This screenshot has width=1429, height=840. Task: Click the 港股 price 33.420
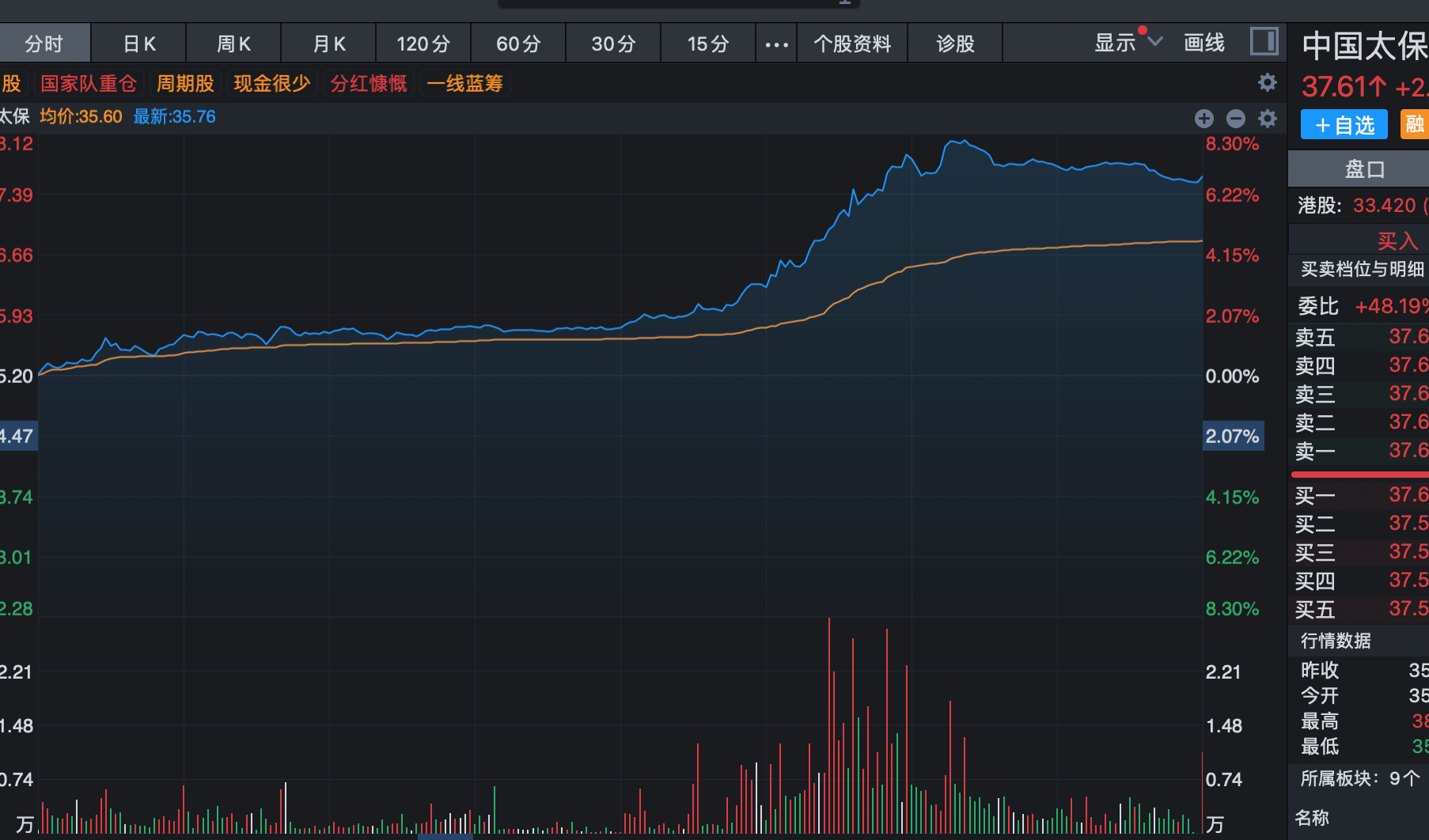tap(1384, 206)
